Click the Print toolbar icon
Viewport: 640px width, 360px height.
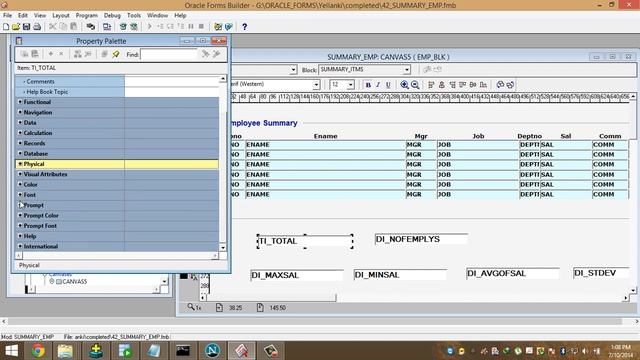(x=37, y=27)
